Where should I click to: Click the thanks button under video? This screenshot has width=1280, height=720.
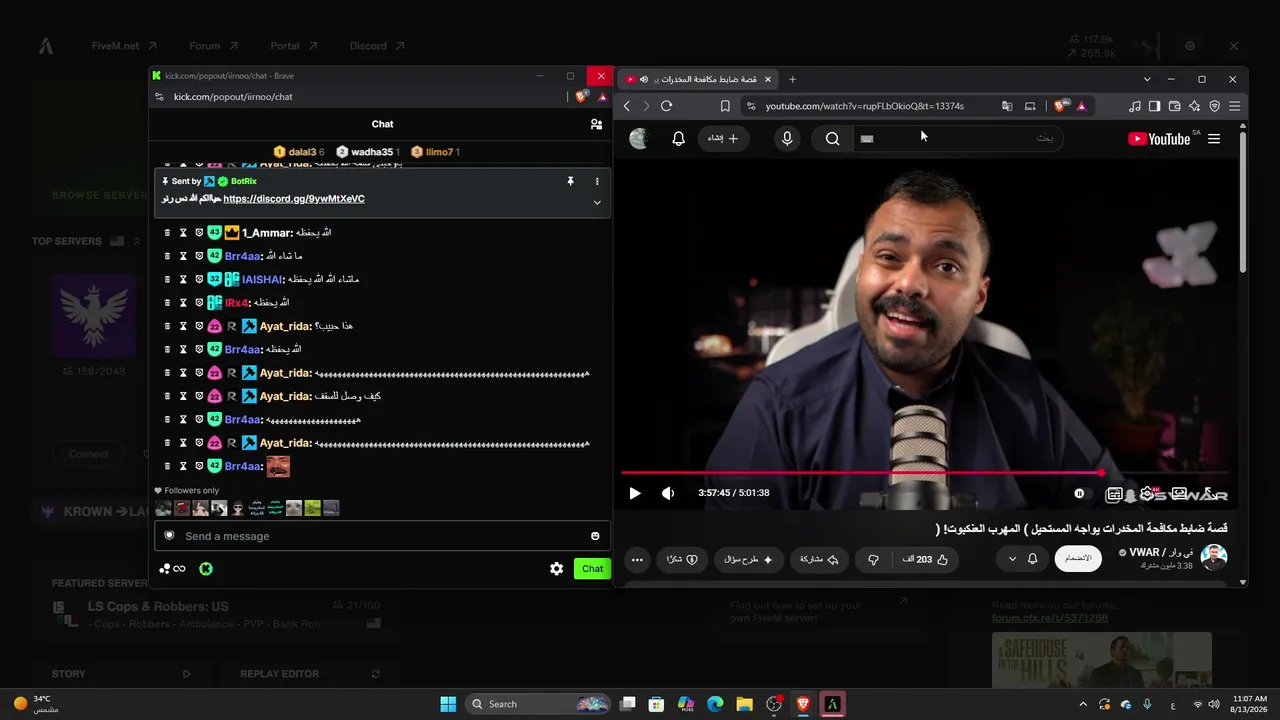click(682, 560)
